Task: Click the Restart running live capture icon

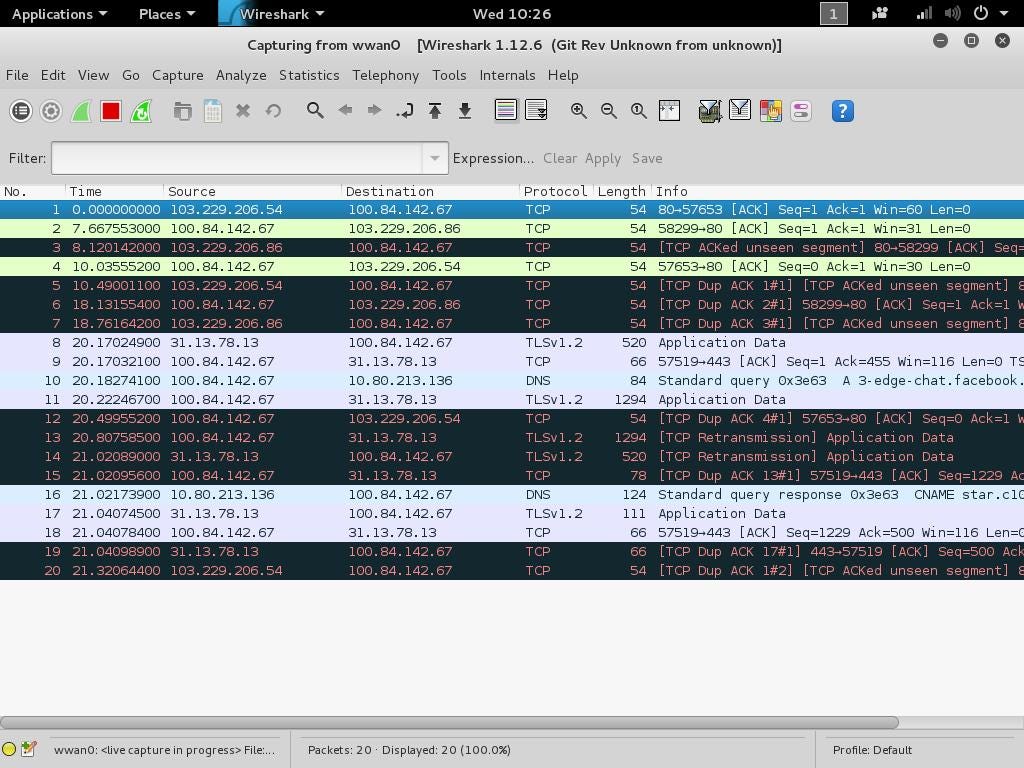Action: (x=141, y=110)
